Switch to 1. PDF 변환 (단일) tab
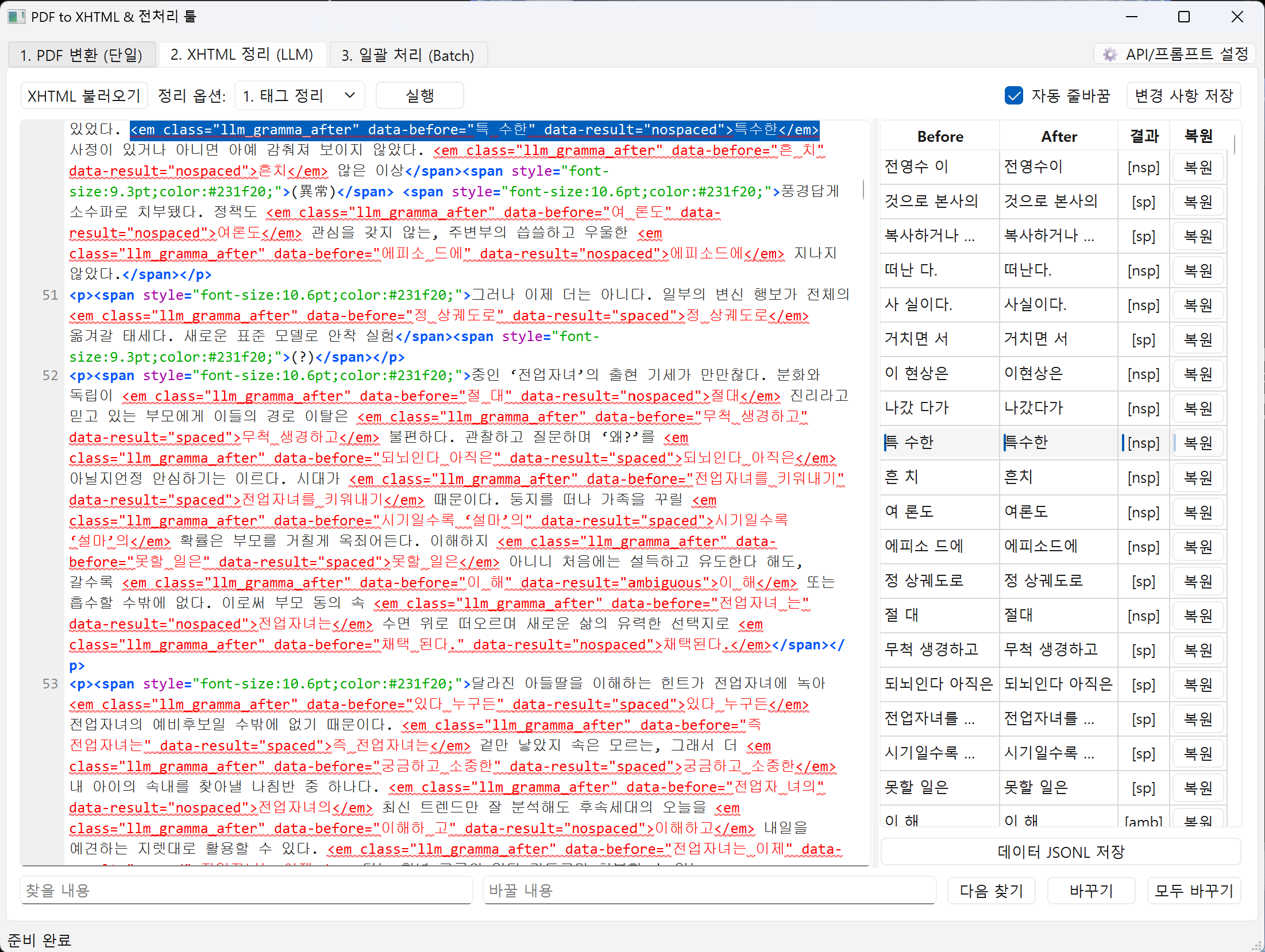Viewport: 1265px width, 952px height. coord(82,55)
